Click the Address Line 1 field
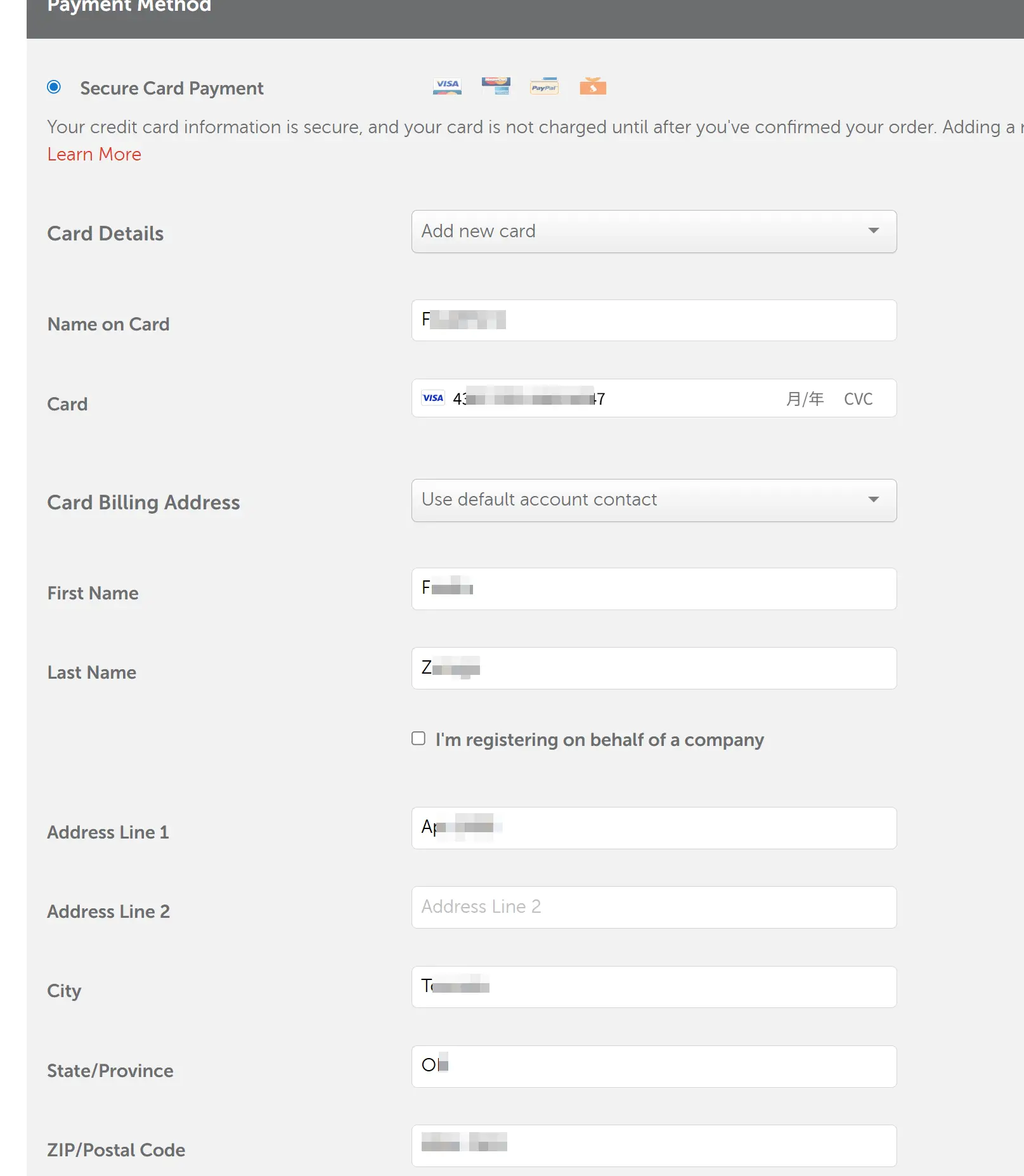 (654, 828)
